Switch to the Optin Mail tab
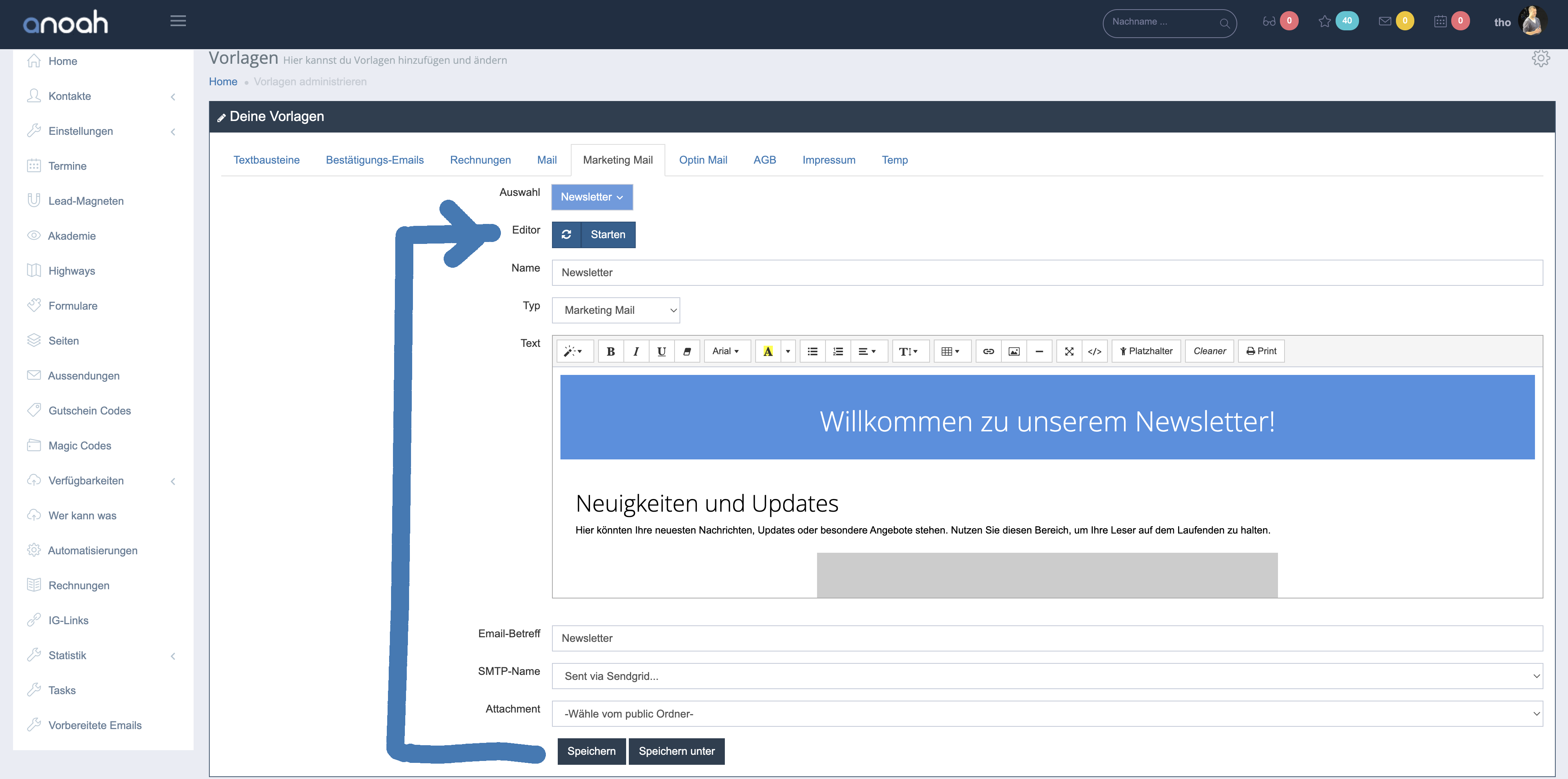 pyautogui.click(x=703, y=160)
